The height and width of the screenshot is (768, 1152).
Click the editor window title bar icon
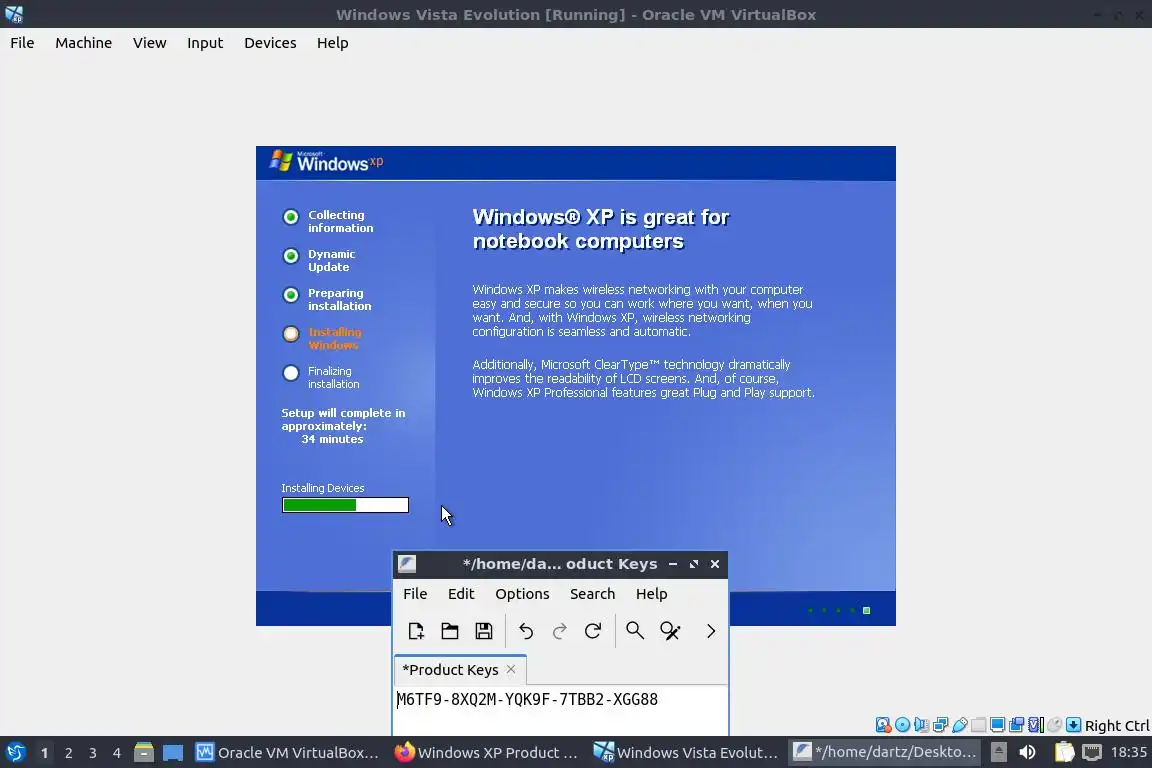[x=407, y=564]
